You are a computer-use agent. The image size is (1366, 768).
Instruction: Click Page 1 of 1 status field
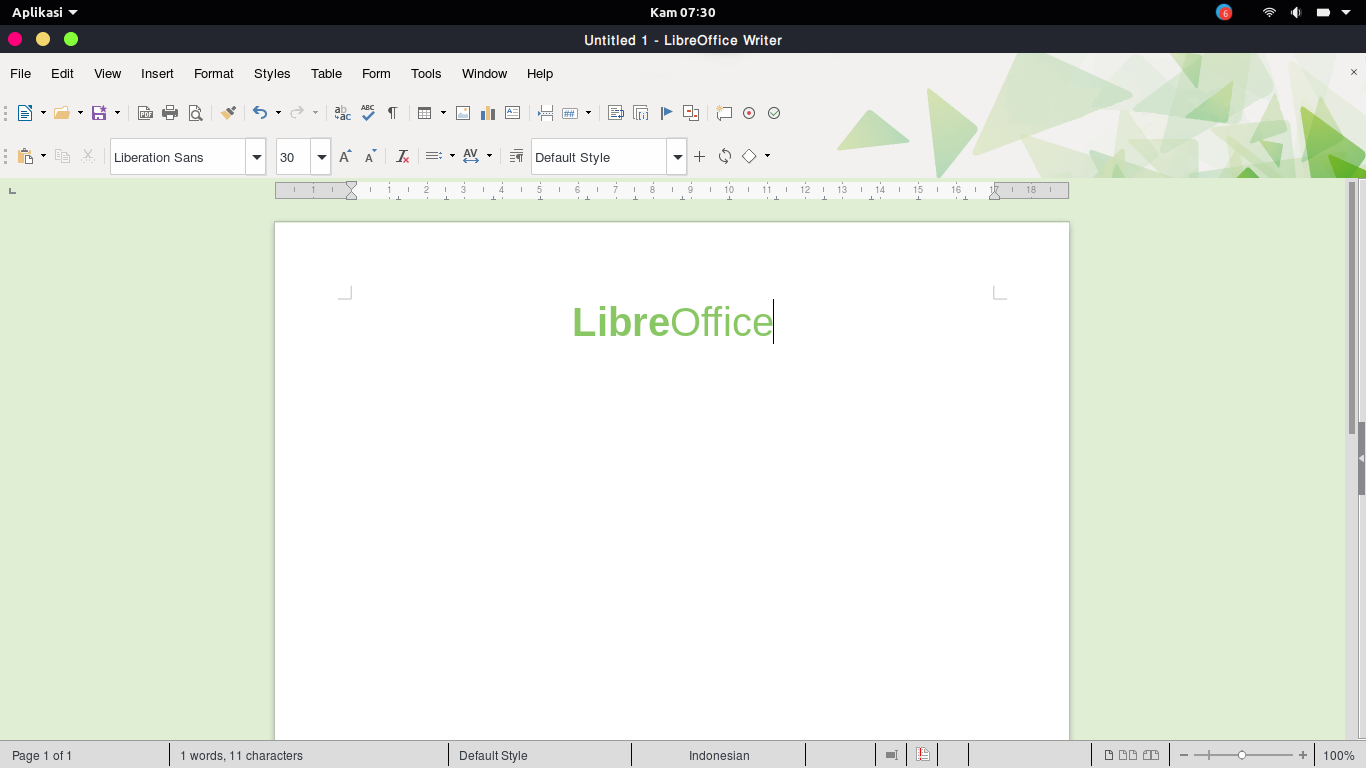(x=42, y=756)
